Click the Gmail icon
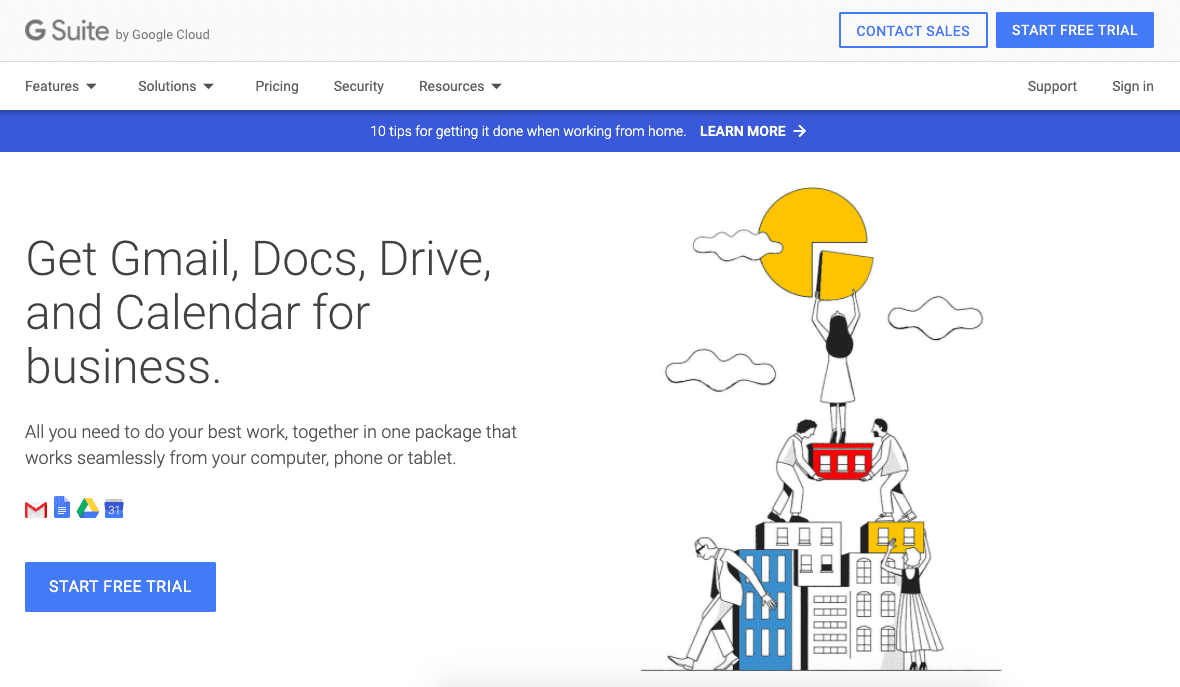Viewport: 1180px width, 687px height. pos(36,509)
